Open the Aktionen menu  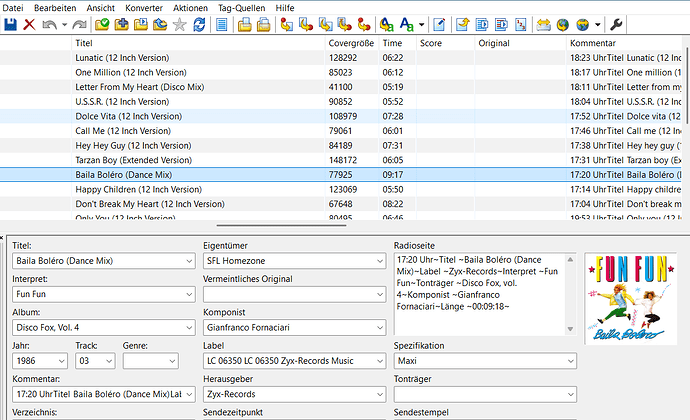pyautogui.click(x=190, y=8)
